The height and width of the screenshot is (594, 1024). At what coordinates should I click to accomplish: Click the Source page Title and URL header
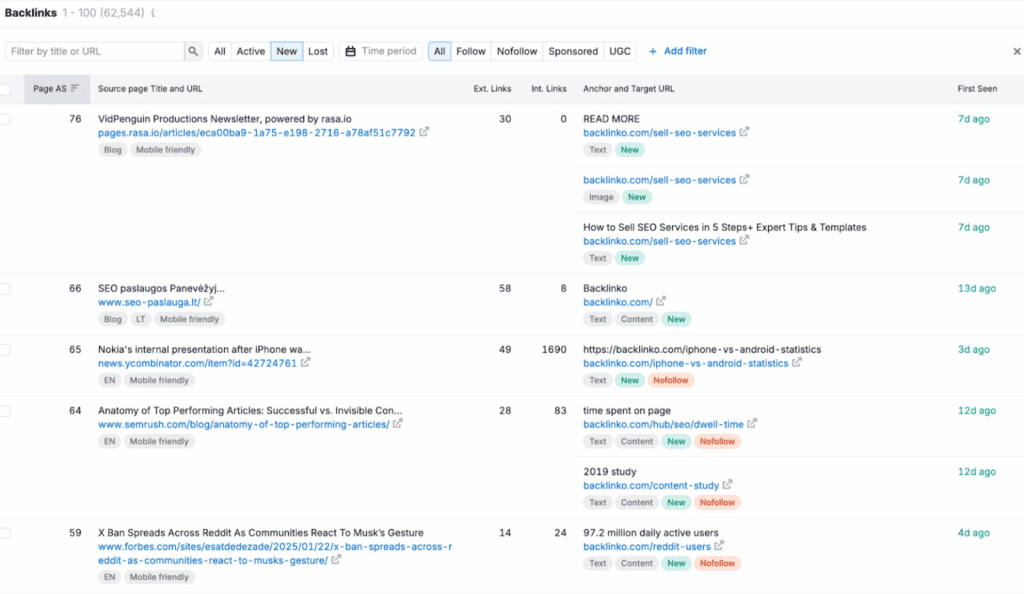150,89
